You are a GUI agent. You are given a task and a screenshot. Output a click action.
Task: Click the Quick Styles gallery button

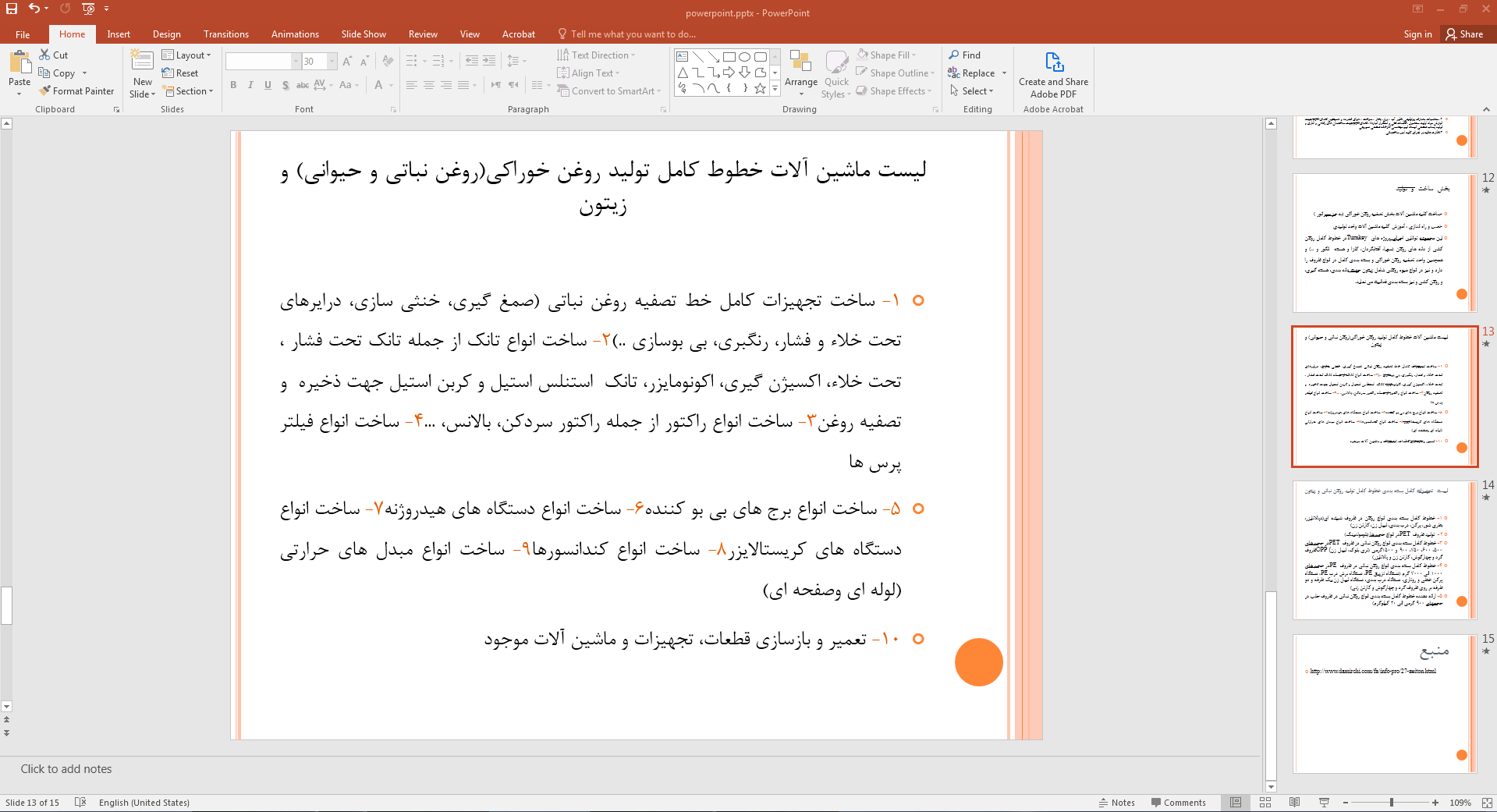[x=836, y=74]
